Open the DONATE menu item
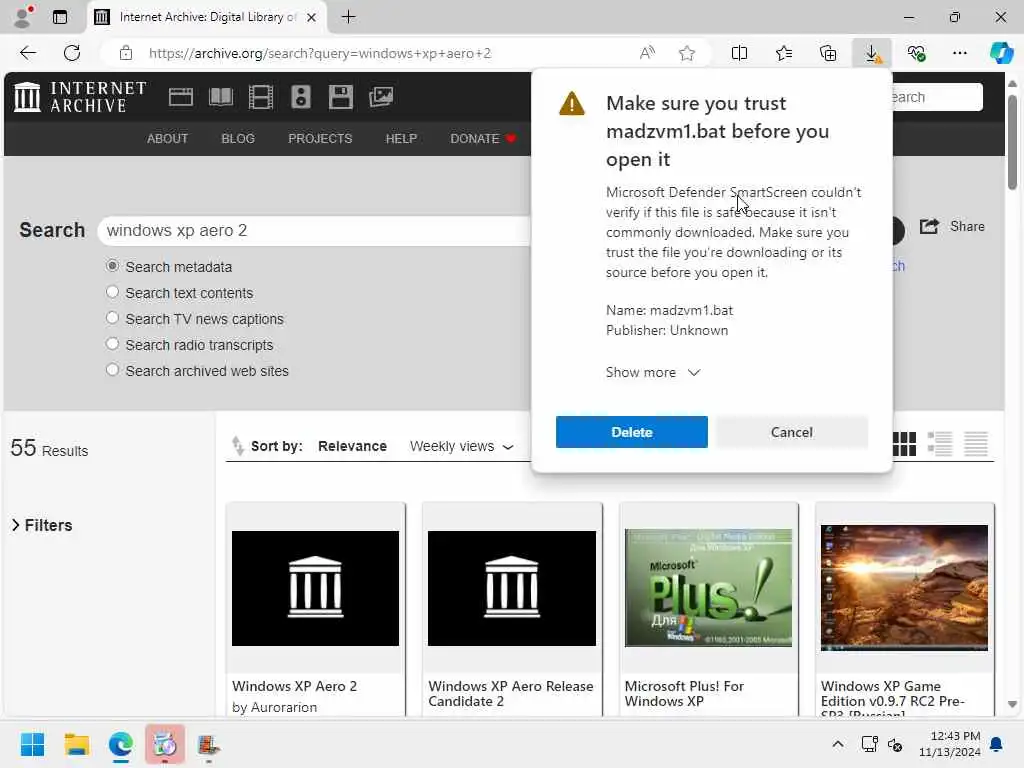The height and width of the screenshot is (768, 1024). click(x=483, y=138)
